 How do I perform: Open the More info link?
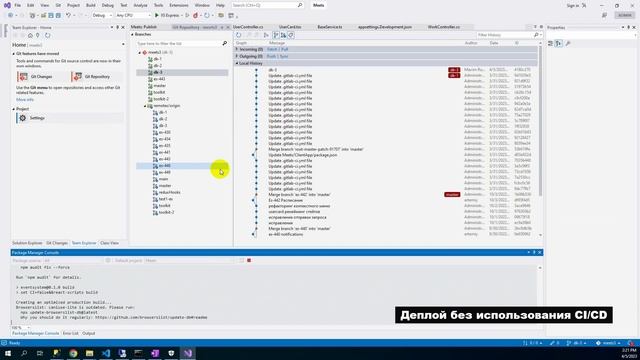coord(25,100)
